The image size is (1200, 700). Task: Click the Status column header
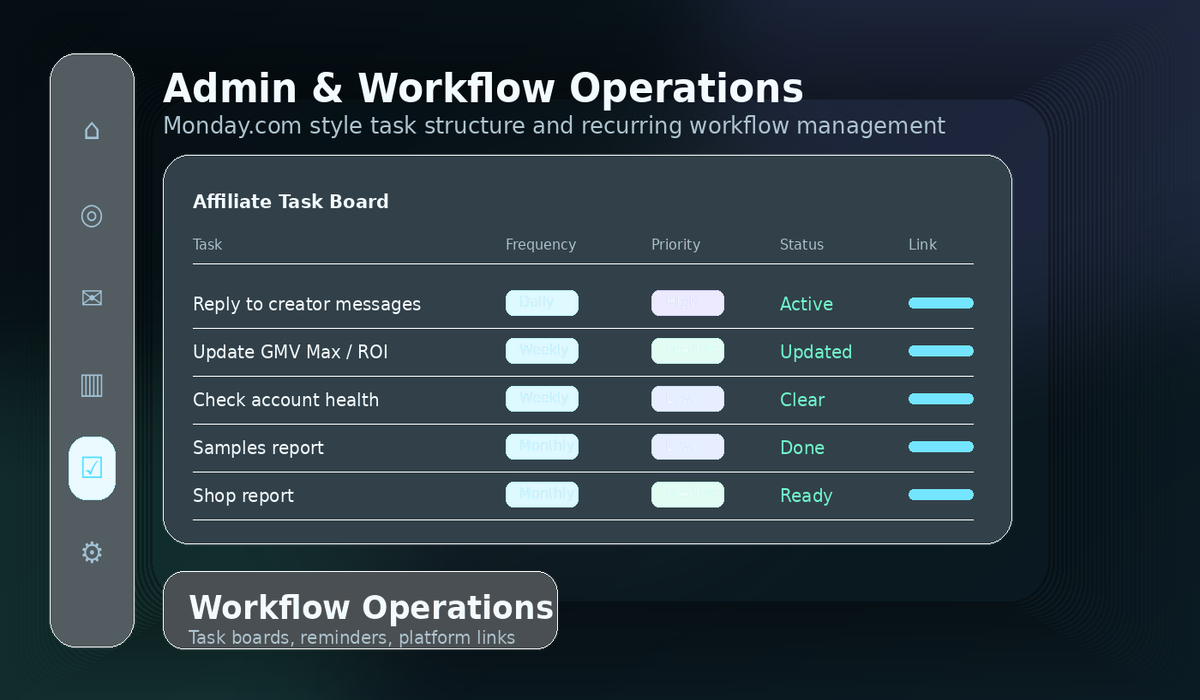[802, 244]
